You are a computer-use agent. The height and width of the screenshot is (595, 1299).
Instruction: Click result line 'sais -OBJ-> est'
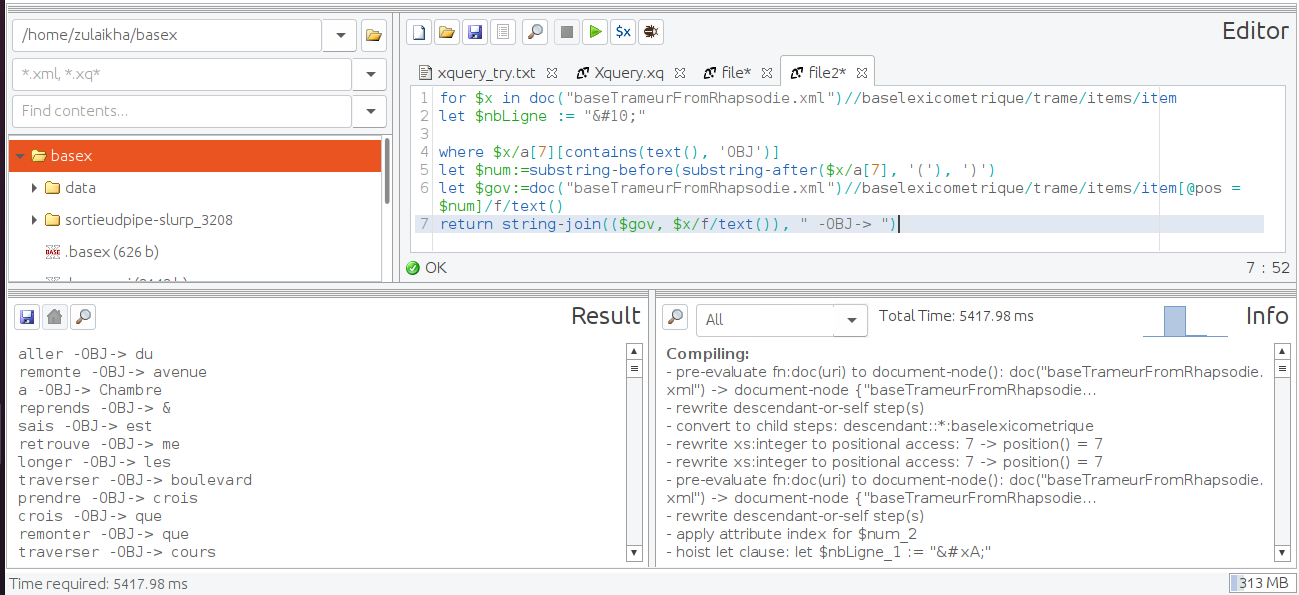tap(86, 426)
